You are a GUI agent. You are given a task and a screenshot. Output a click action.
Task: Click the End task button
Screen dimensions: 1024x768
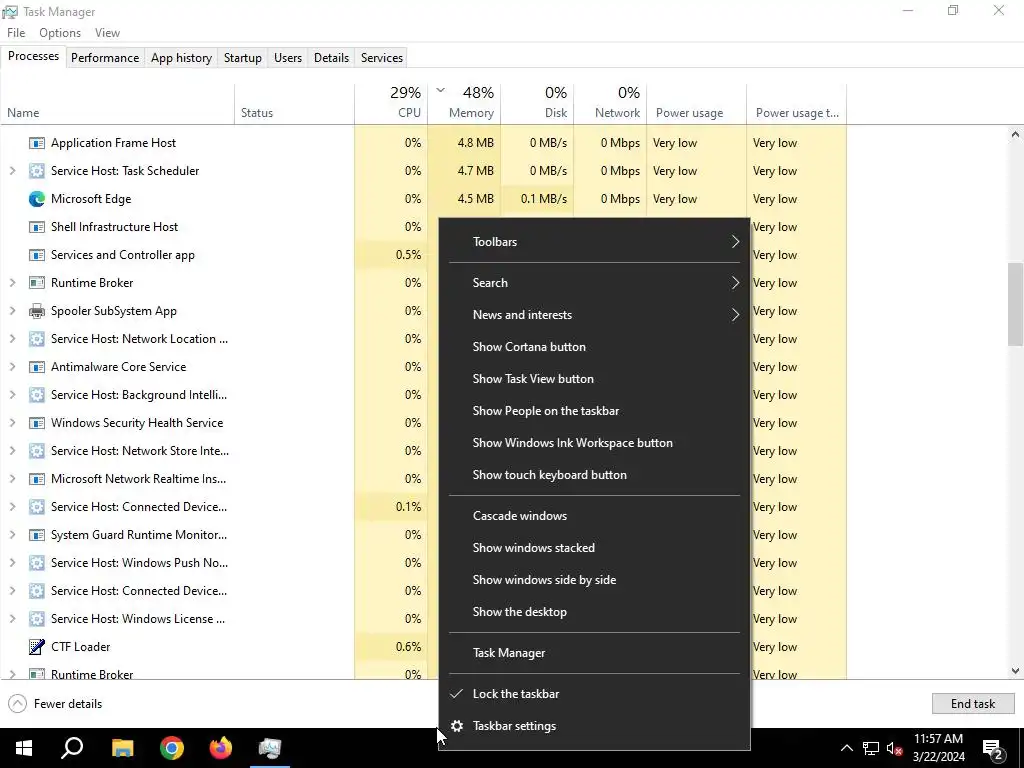(x=973, y=704)
